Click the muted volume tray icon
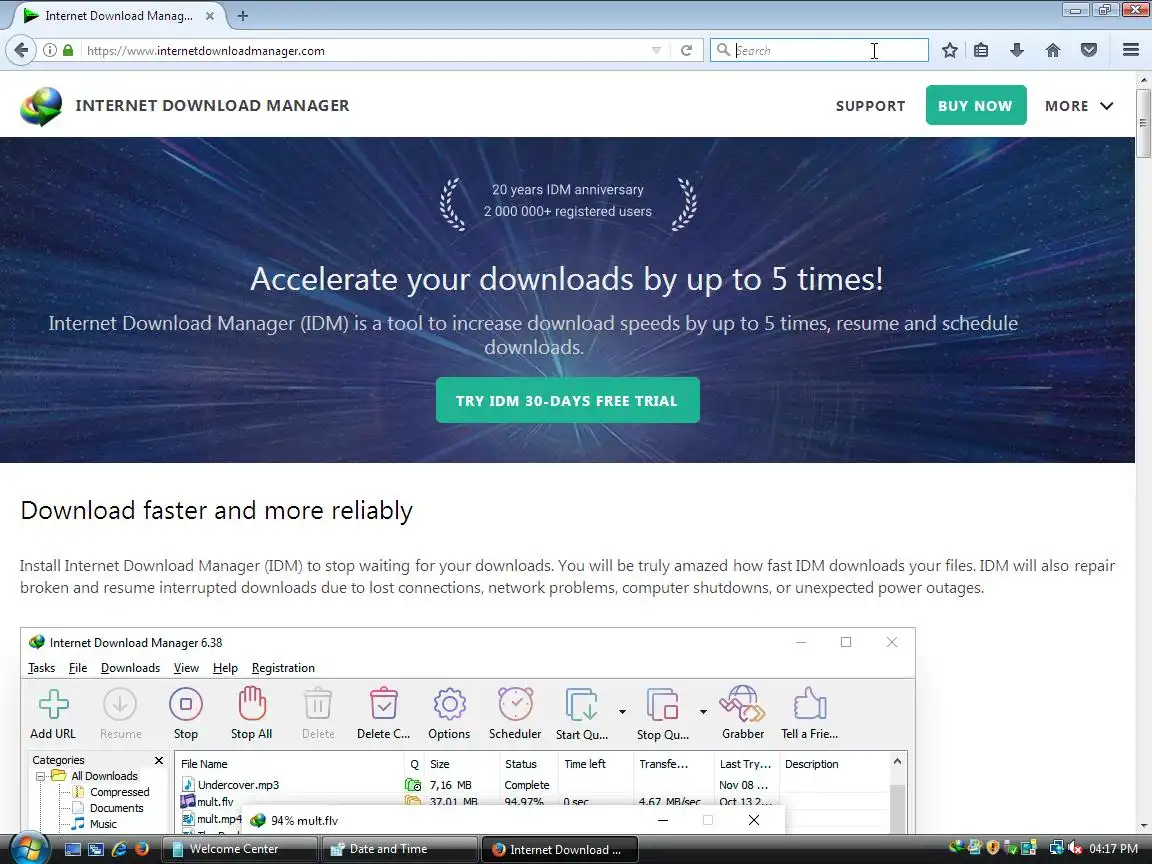Viewport: 1152px width, 864px height. [1076, 849]
